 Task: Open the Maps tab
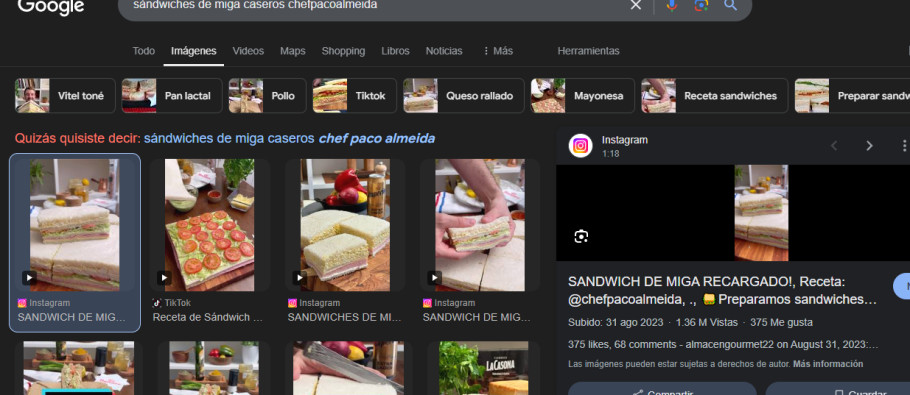[292, 51]
